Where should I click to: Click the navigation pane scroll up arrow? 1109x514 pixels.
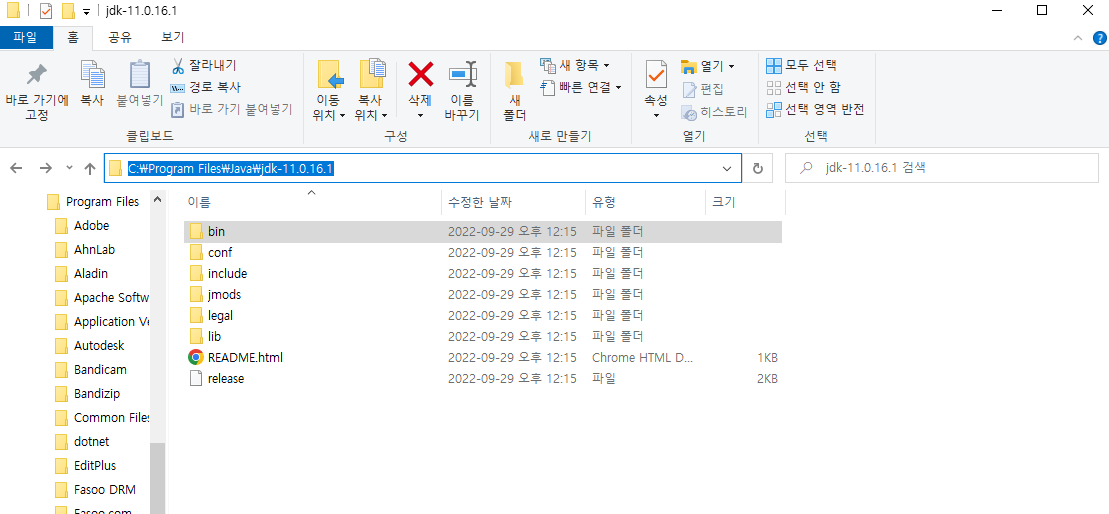point(157,201)
